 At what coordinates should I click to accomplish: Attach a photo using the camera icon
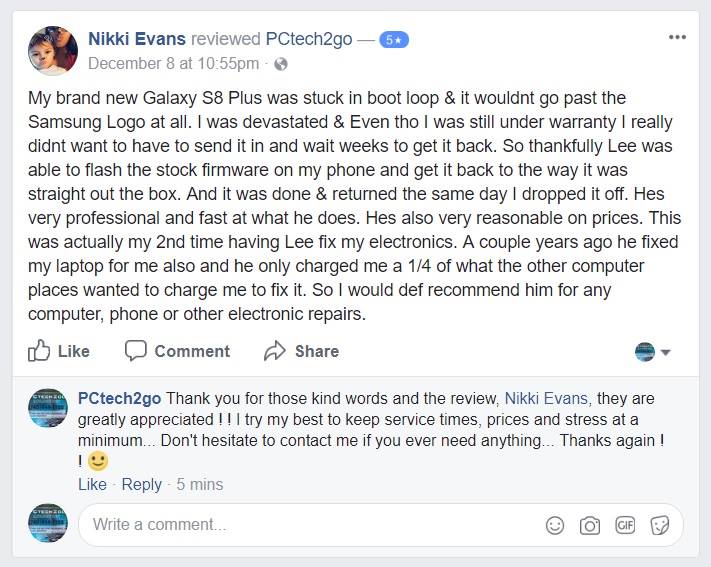pos(590,525)
